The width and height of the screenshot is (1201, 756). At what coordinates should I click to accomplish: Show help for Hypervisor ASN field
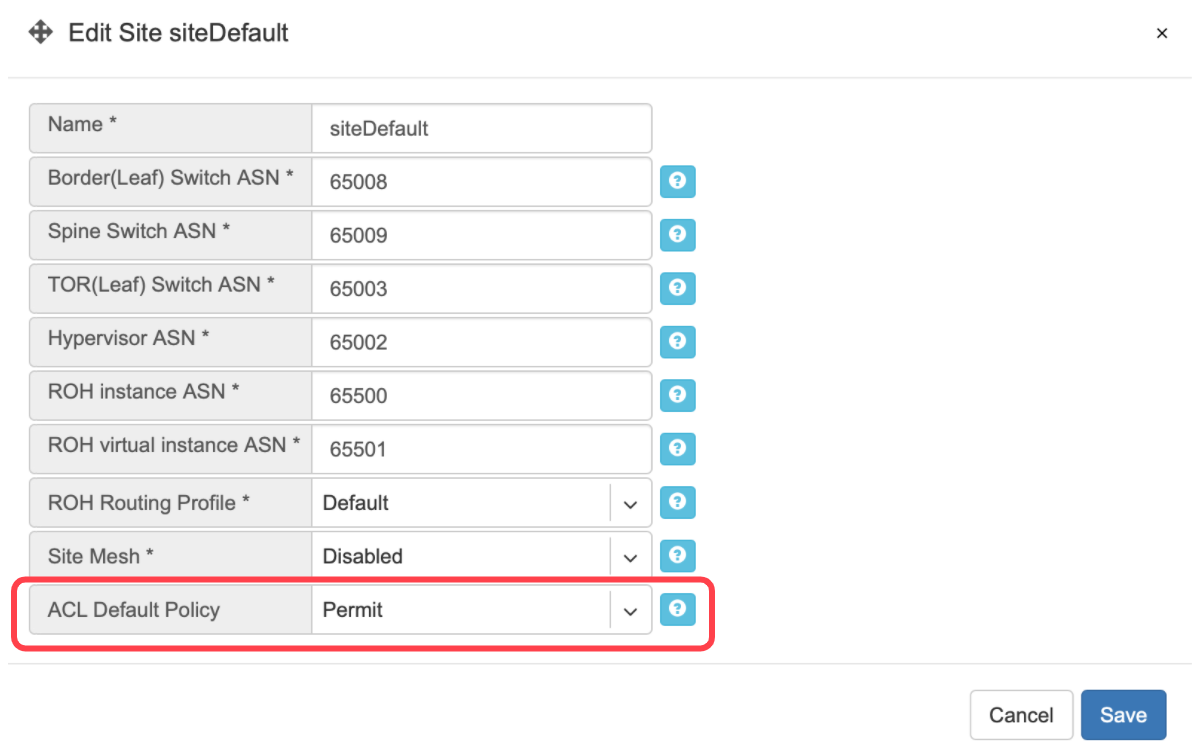(677, 342)
